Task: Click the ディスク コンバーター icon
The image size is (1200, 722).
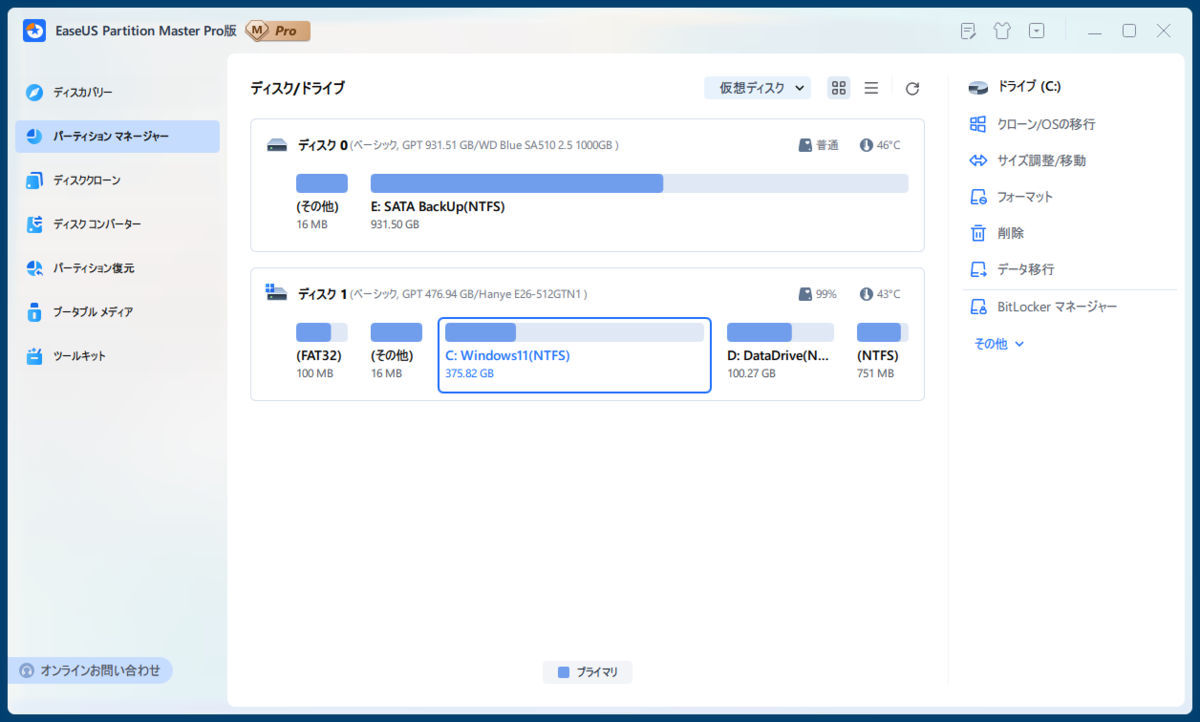Action: coord(35,224)
